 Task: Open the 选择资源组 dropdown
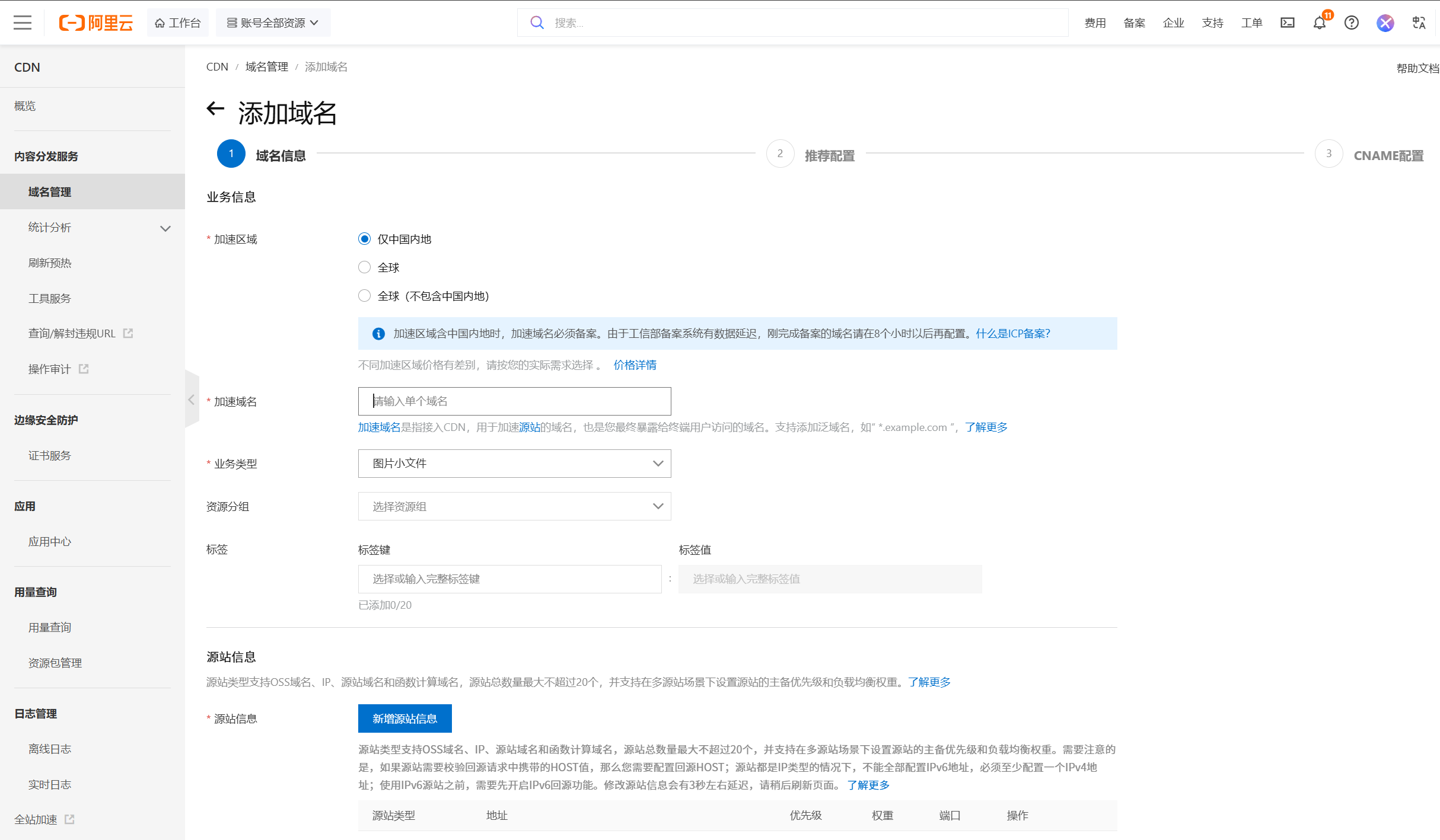coord(514,506)
